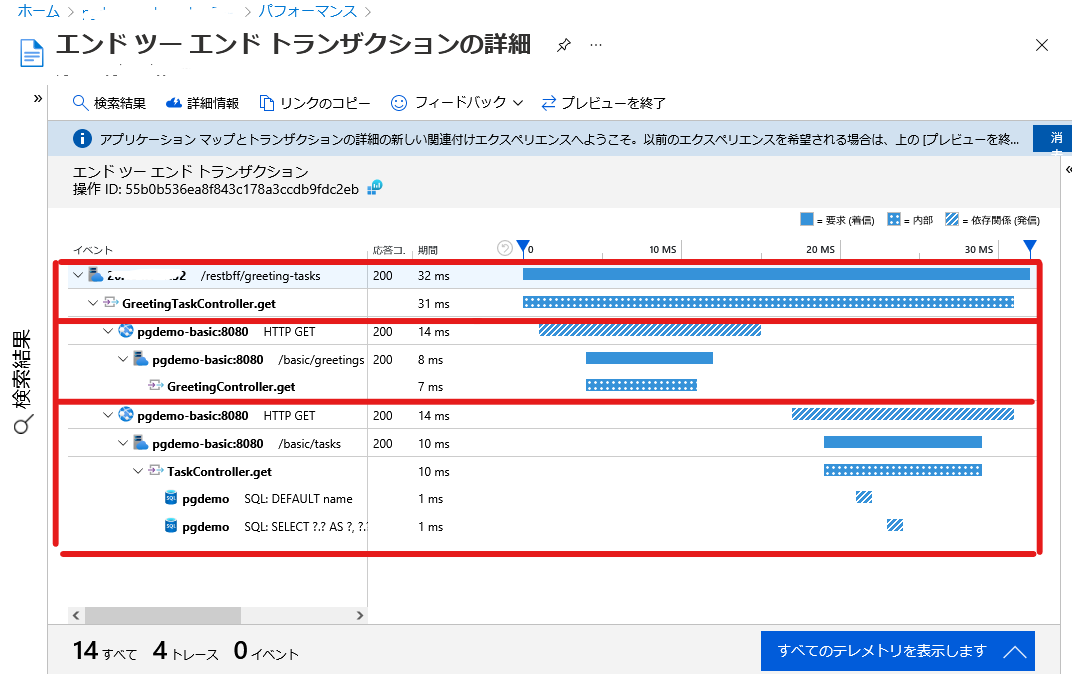This screenshot has width=1072, height=674.
Task: Collapse the first pgdemo-basic:8080 HTTP GET row
Action: point(108,332)
